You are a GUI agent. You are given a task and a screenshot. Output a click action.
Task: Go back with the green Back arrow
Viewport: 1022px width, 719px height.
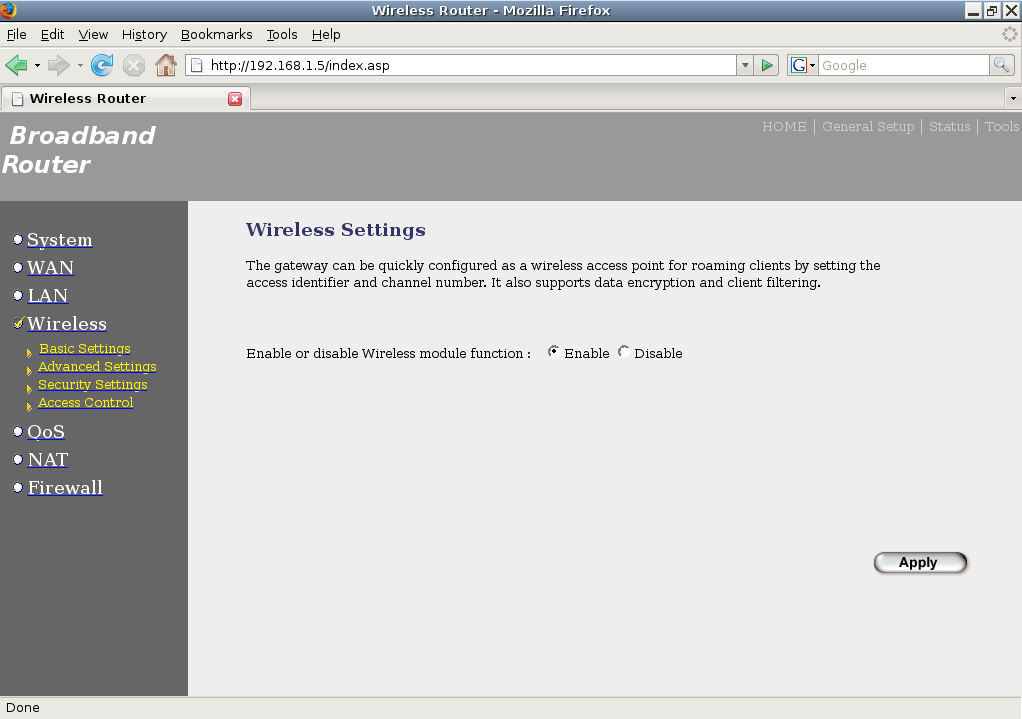coord(16,65)
